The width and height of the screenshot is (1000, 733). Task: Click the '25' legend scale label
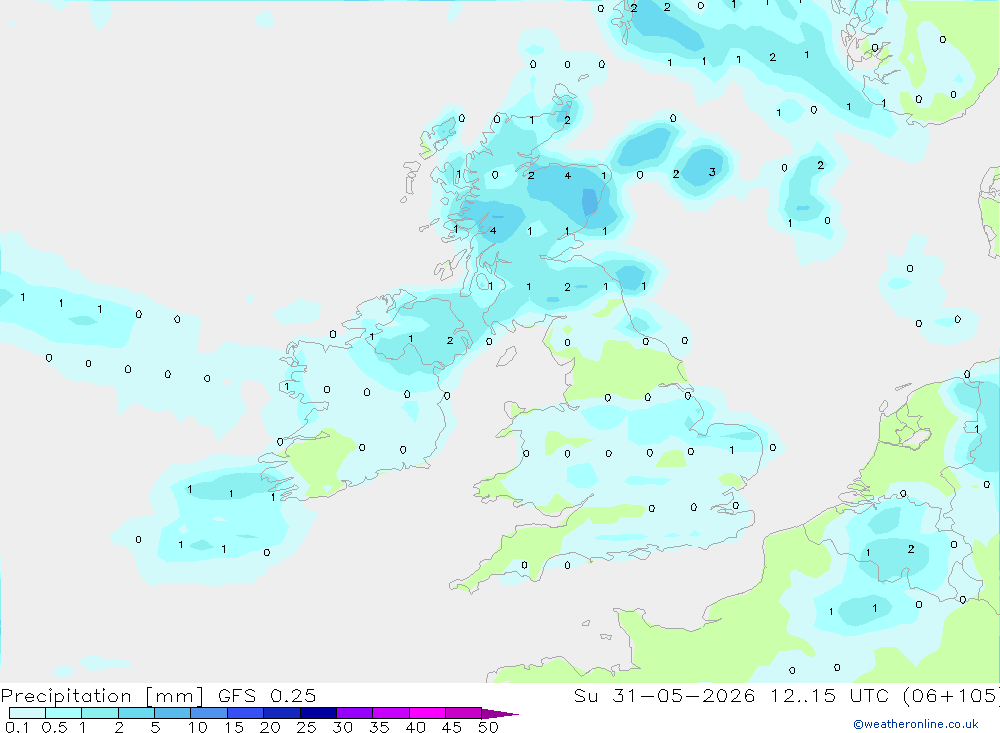(307, 727)
